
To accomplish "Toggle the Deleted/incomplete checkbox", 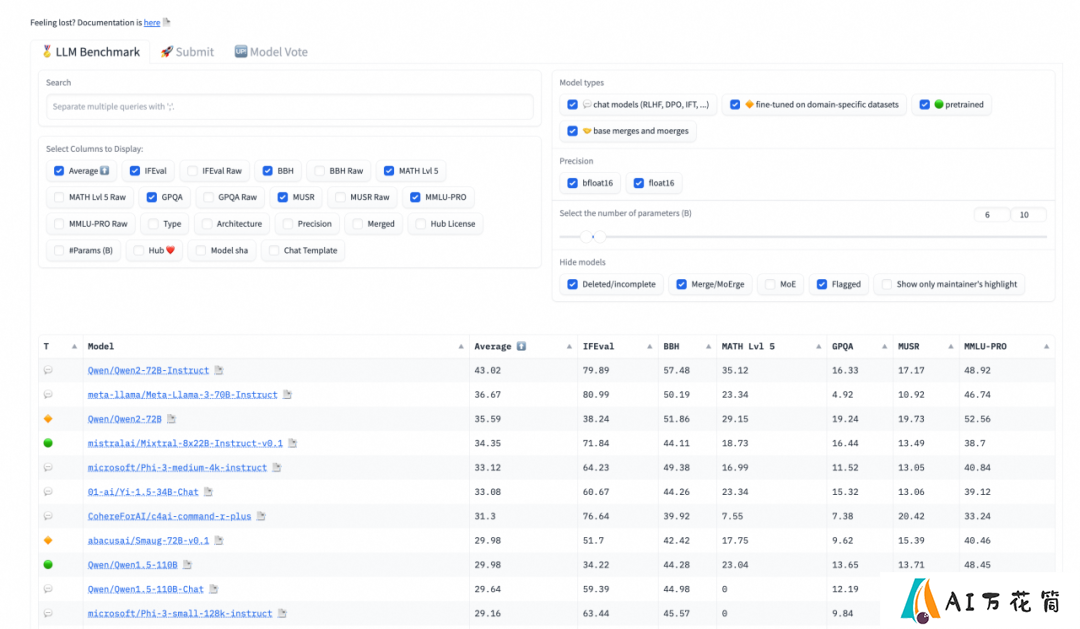I will 572,285.
